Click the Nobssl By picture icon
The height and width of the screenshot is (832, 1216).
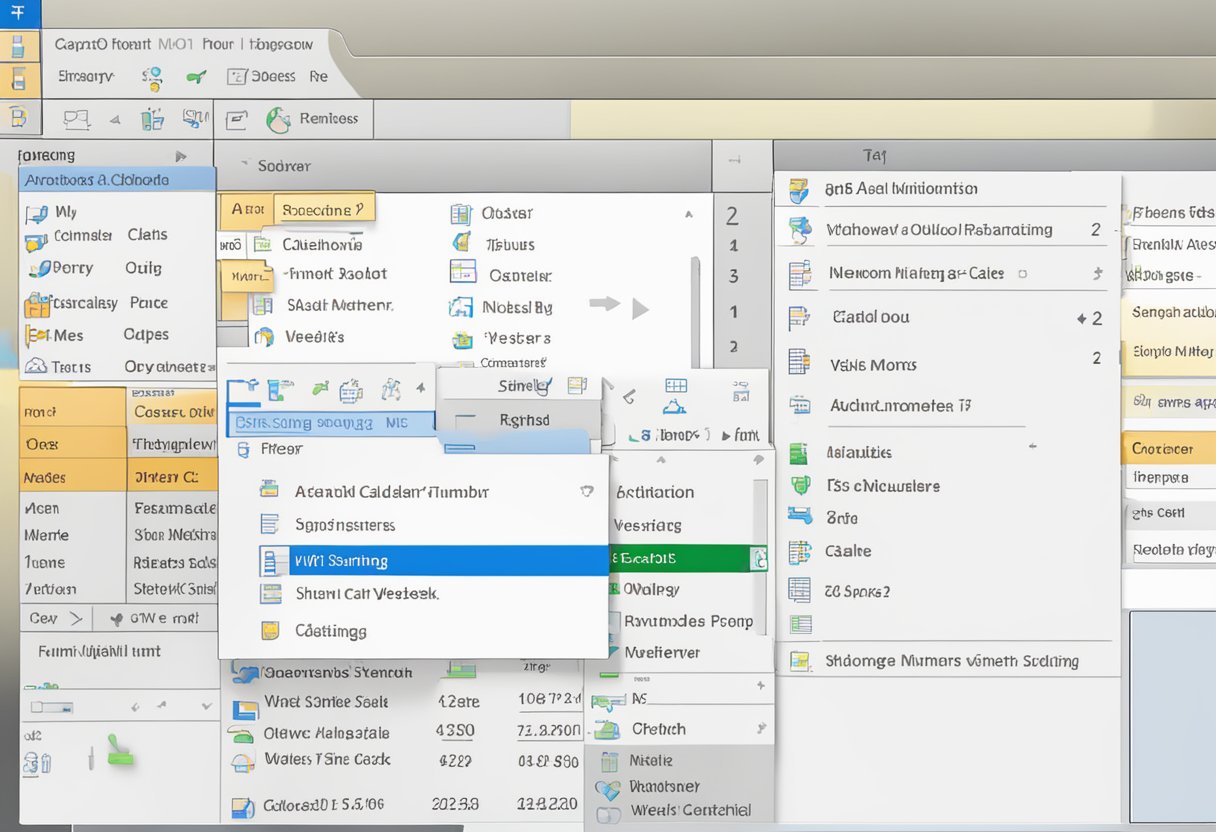461,307
